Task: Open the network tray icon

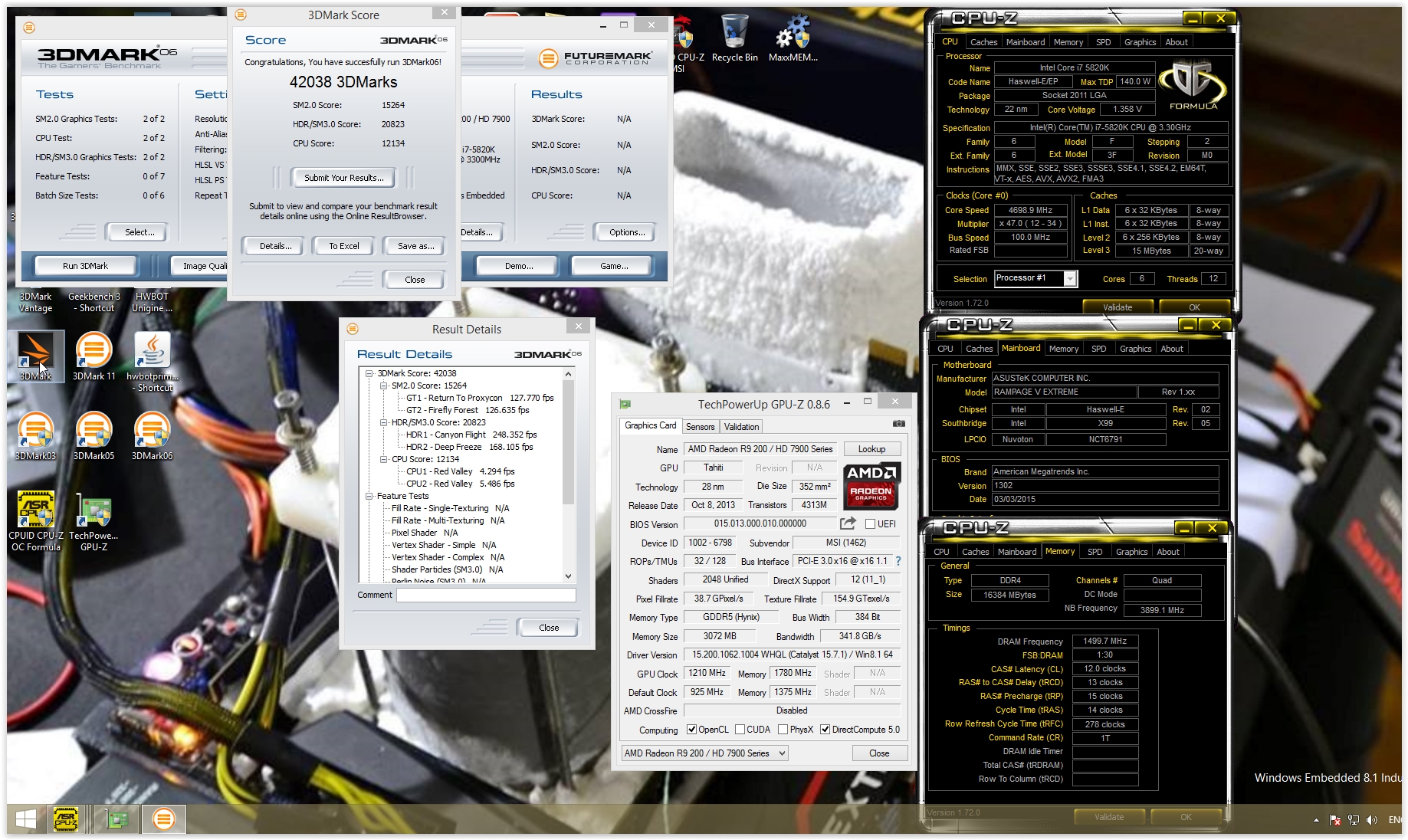Action: pyautogui.click(x=1354, y=820)
